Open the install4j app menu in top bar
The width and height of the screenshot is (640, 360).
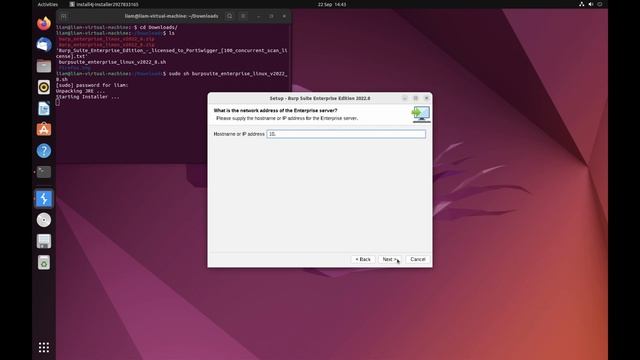coord(104,4)
